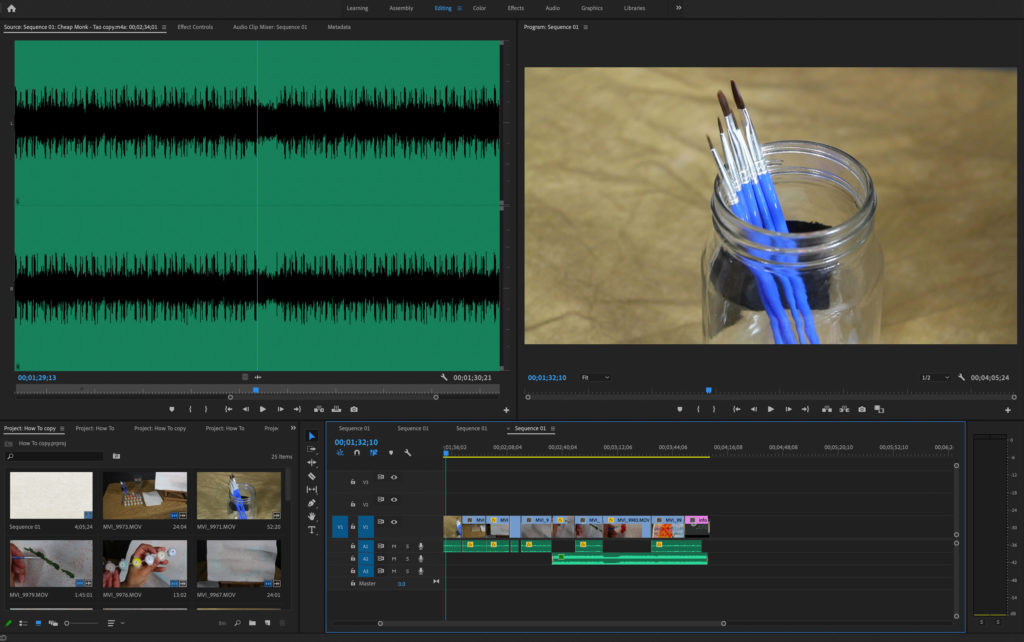Screen dimensions: 1024x642
Task: Enable voice-over record on A3
Action: click(x=421, y=571)
